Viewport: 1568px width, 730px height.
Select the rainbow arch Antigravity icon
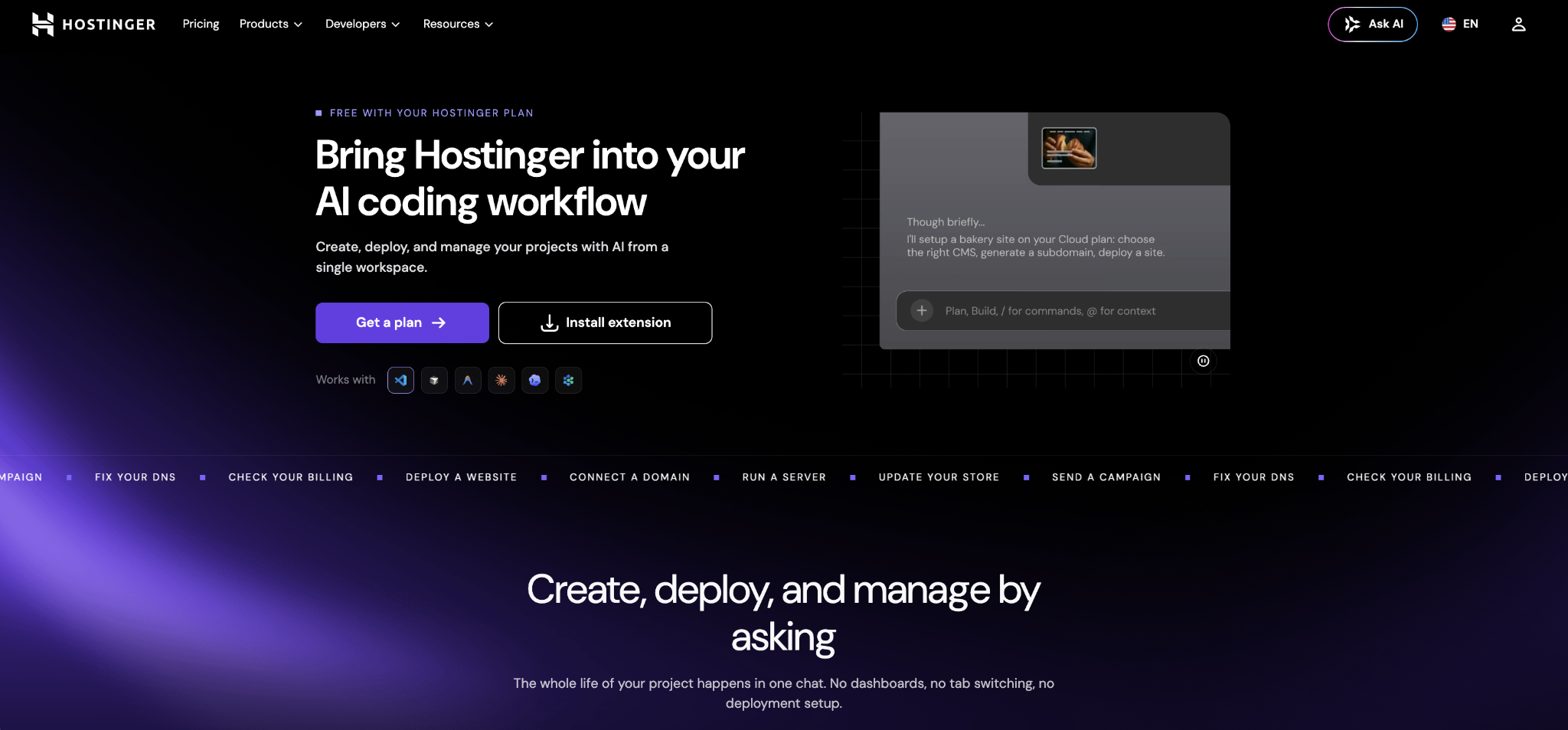[x=468, y=380]
